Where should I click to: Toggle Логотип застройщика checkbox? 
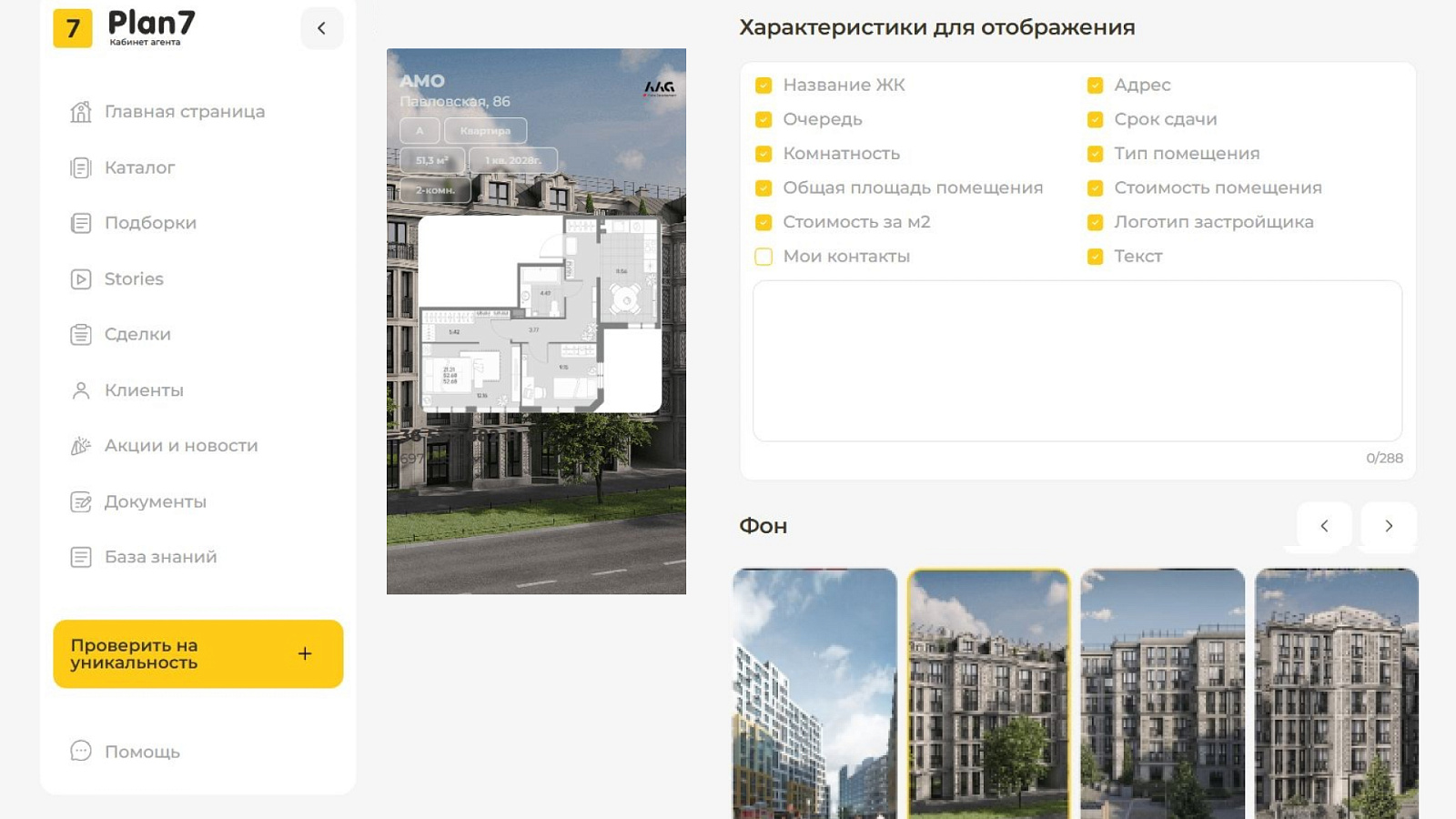(x=1095, y=222)
